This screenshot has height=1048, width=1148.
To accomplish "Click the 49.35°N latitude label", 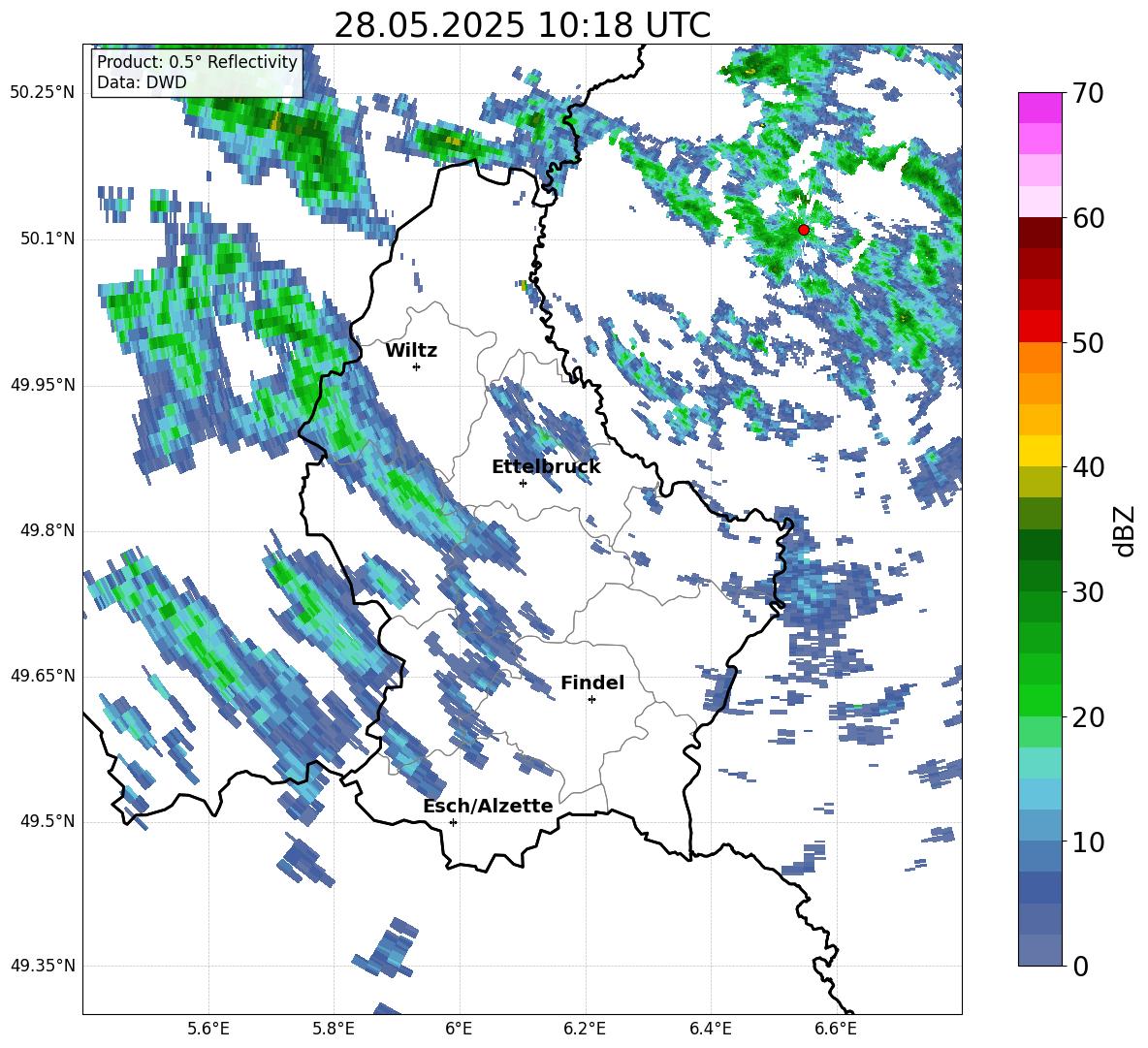I will [43, 966].
